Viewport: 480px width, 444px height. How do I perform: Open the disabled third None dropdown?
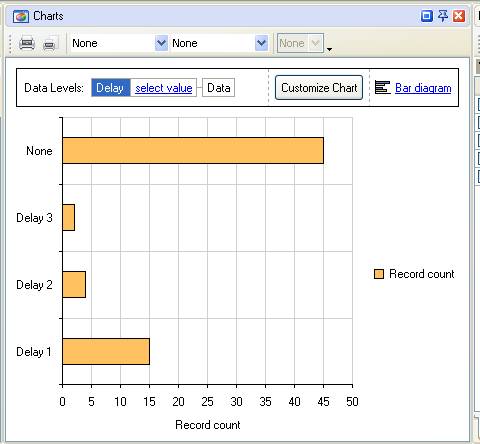(315, 43)
